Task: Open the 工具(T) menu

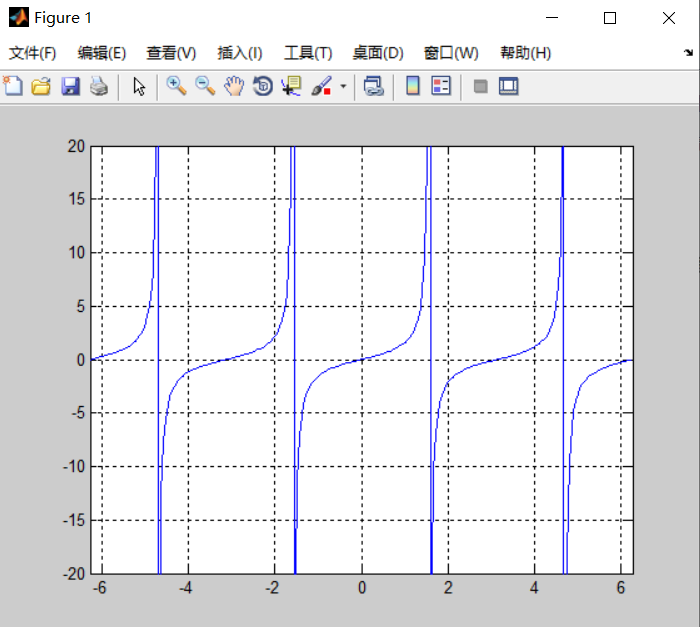Action: click(x=308, y=53)
